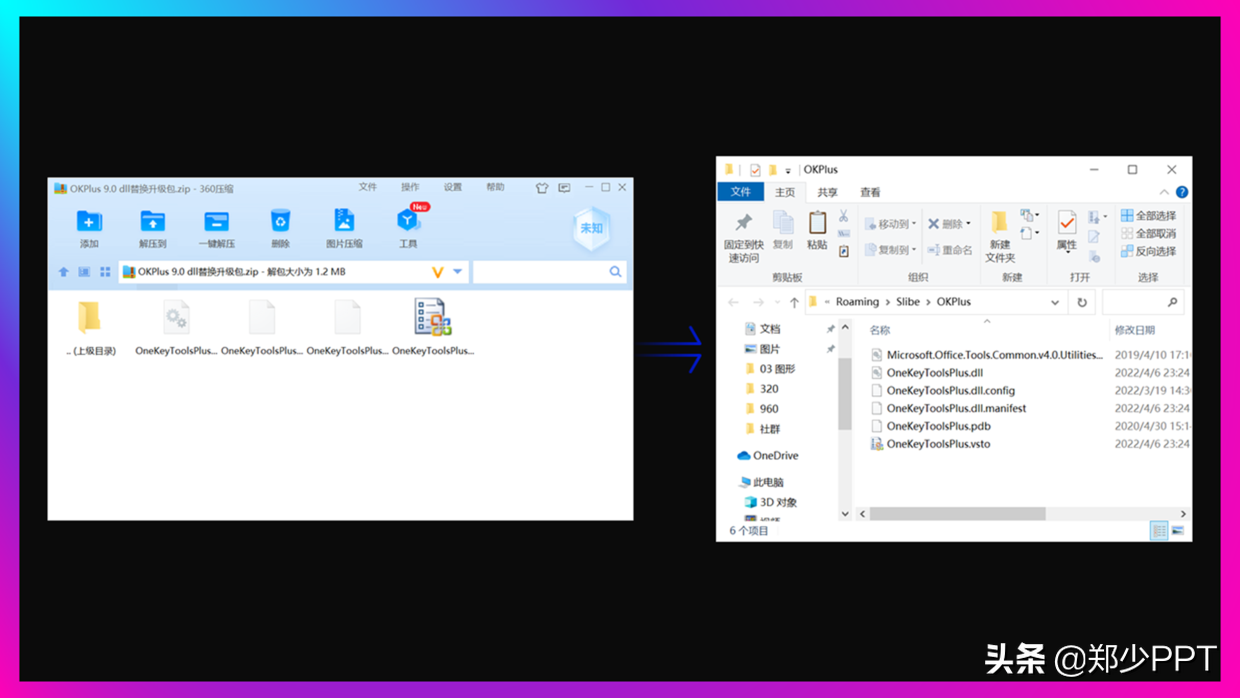
Task: Open the 文件 menu in 360压缩
Action: [368, 187]
